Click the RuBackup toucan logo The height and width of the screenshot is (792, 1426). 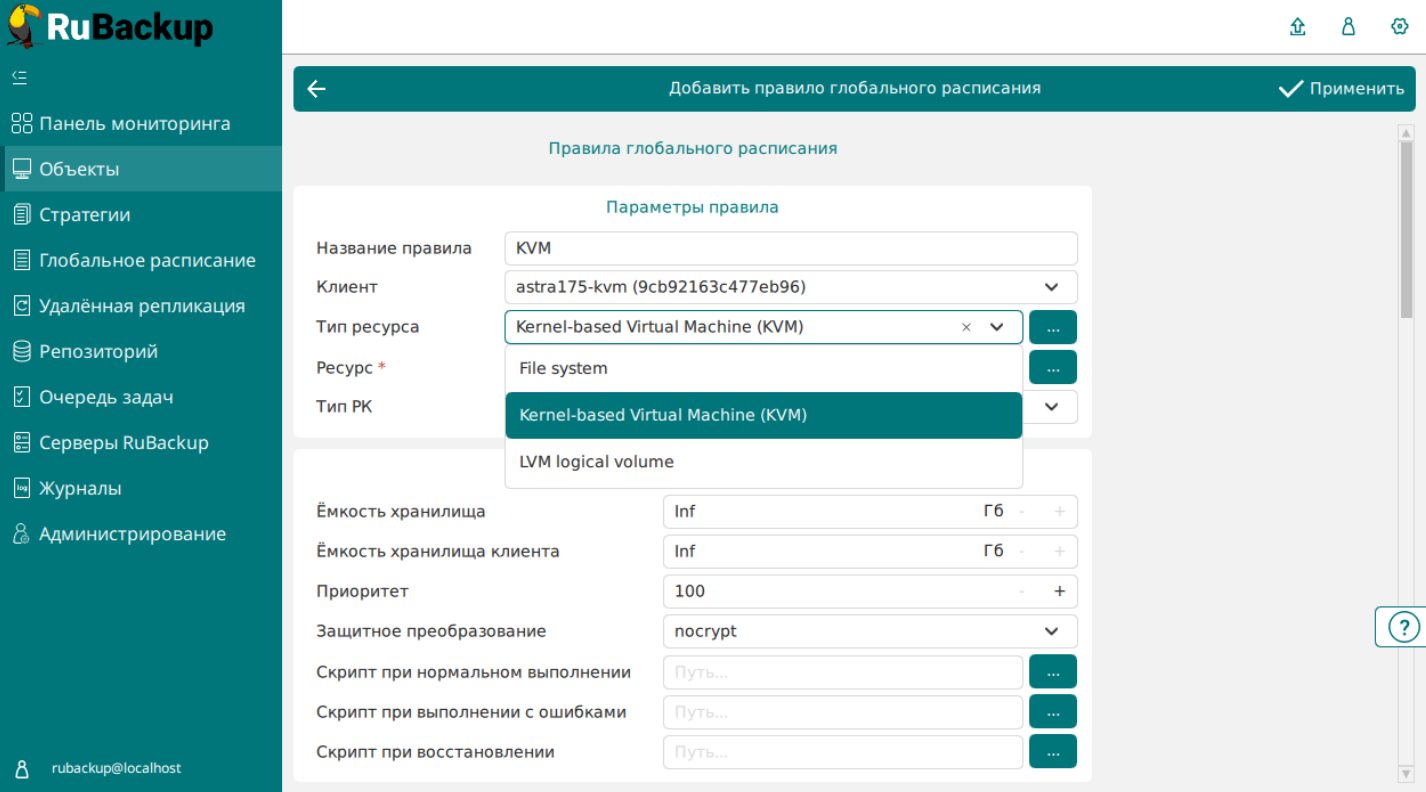(x=24, y=25)
